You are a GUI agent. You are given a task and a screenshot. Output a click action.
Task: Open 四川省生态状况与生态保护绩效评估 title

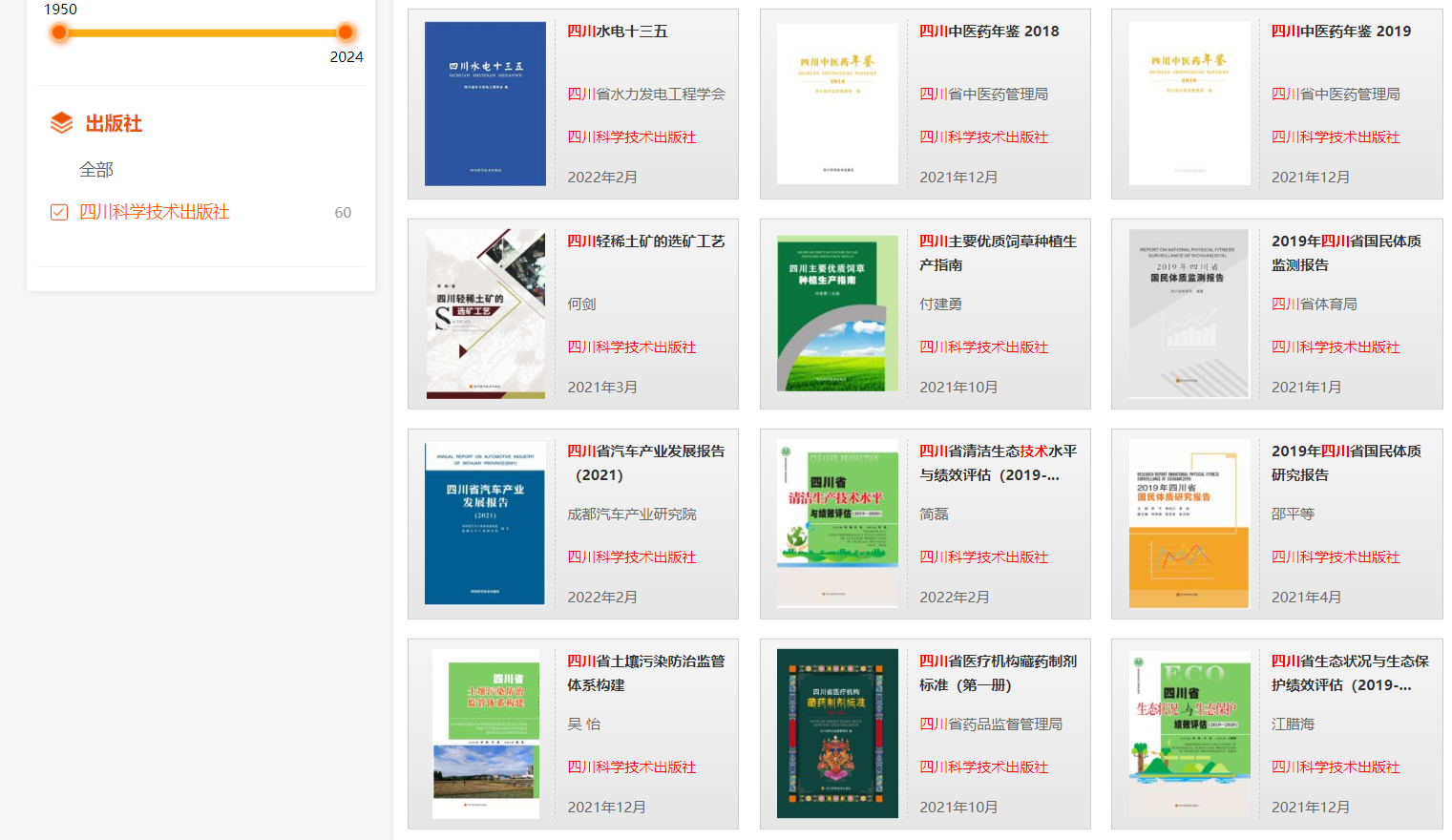(x=1349, y=673)
